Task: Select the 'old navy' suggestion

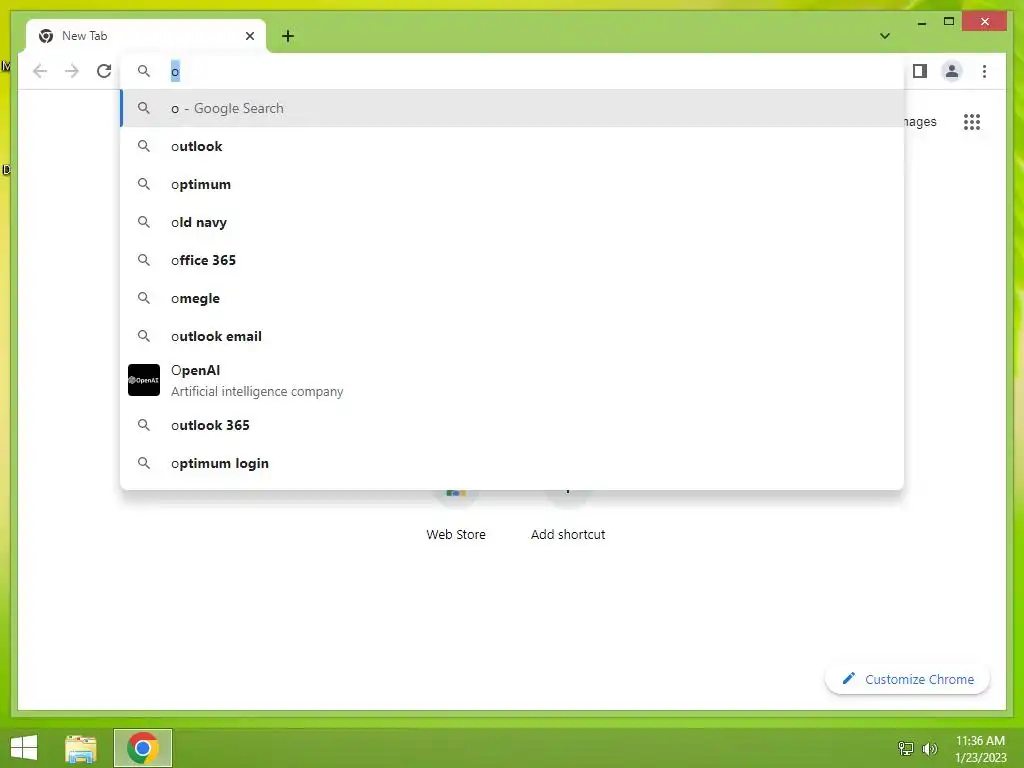Action: (513, 222)
